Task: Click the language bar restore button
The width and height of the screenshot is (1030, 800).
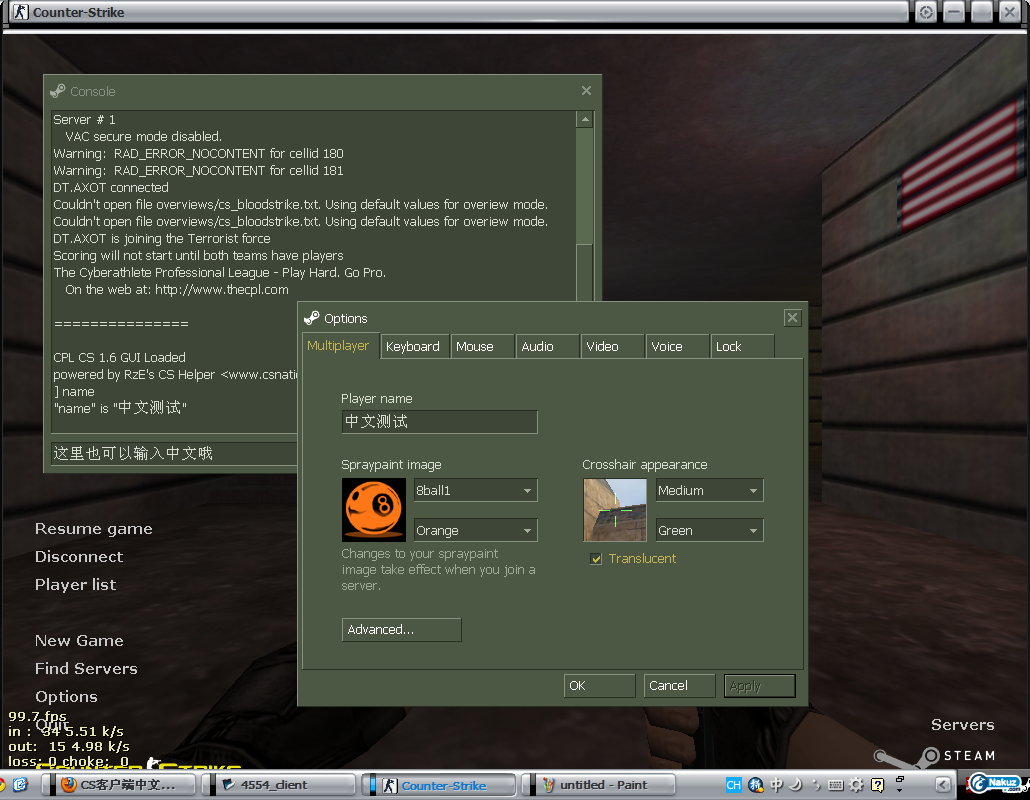Action: point(899,779)
